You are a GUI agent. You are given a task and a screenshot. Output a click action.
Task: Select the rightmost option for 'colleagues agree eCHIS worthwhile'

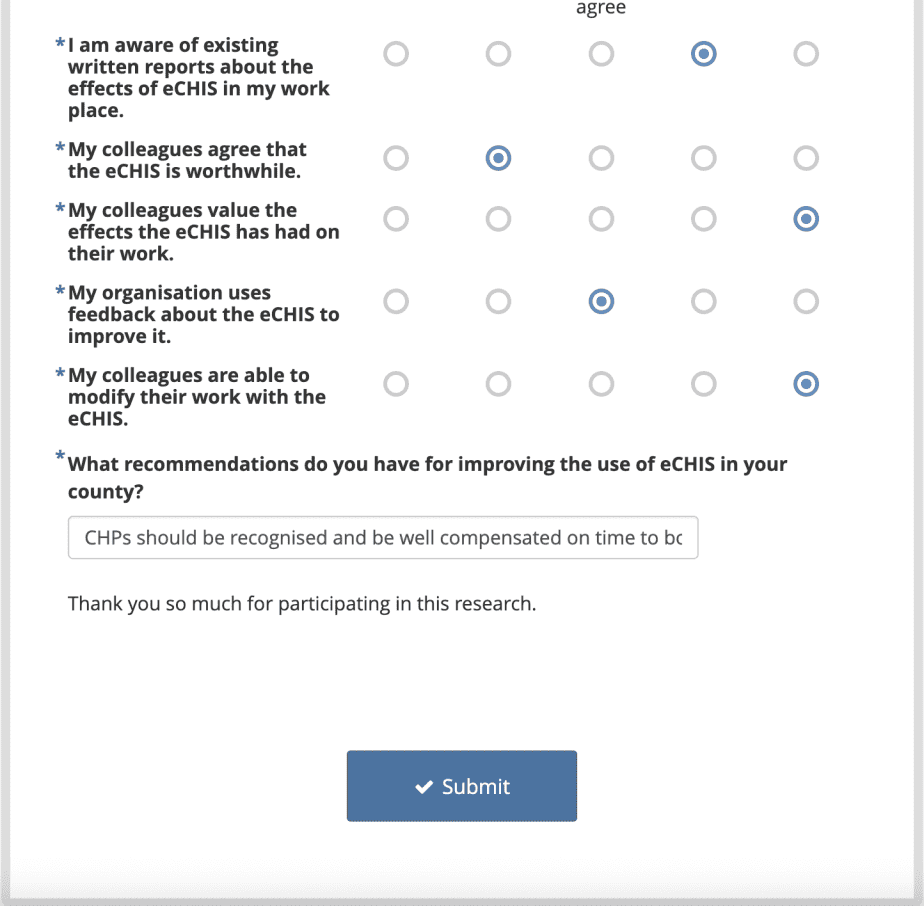pos(806,158)
